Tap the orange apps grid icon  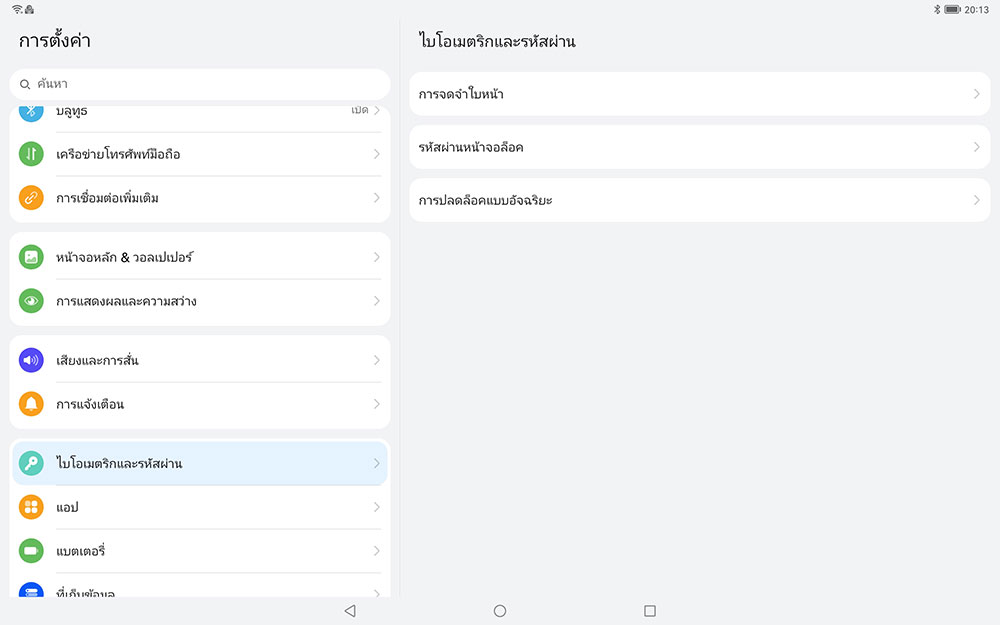(31, 507)
